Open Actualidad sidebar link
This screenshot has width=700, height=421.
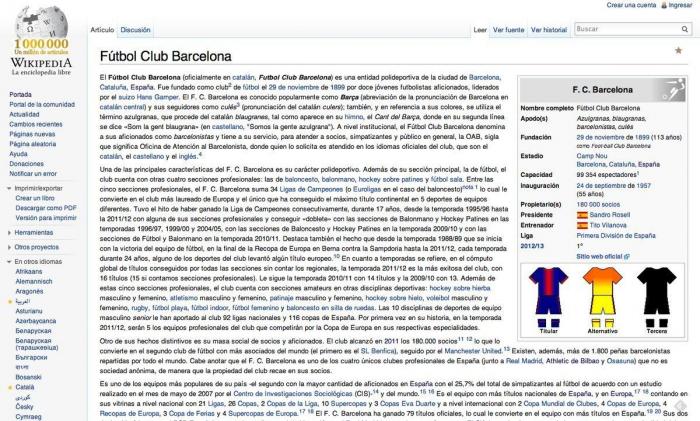pos(24,114)
